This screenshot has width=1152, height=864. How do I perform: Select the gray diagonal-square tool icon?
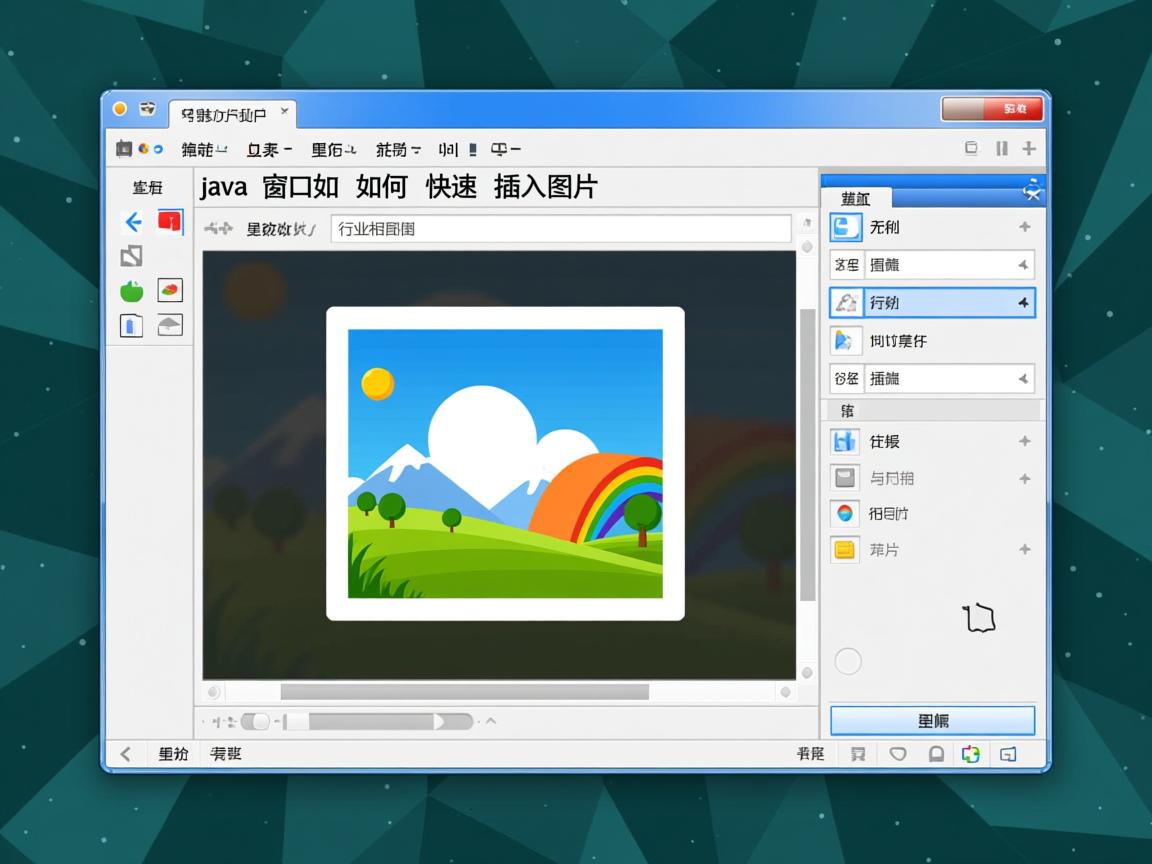[x=132, y=256]
